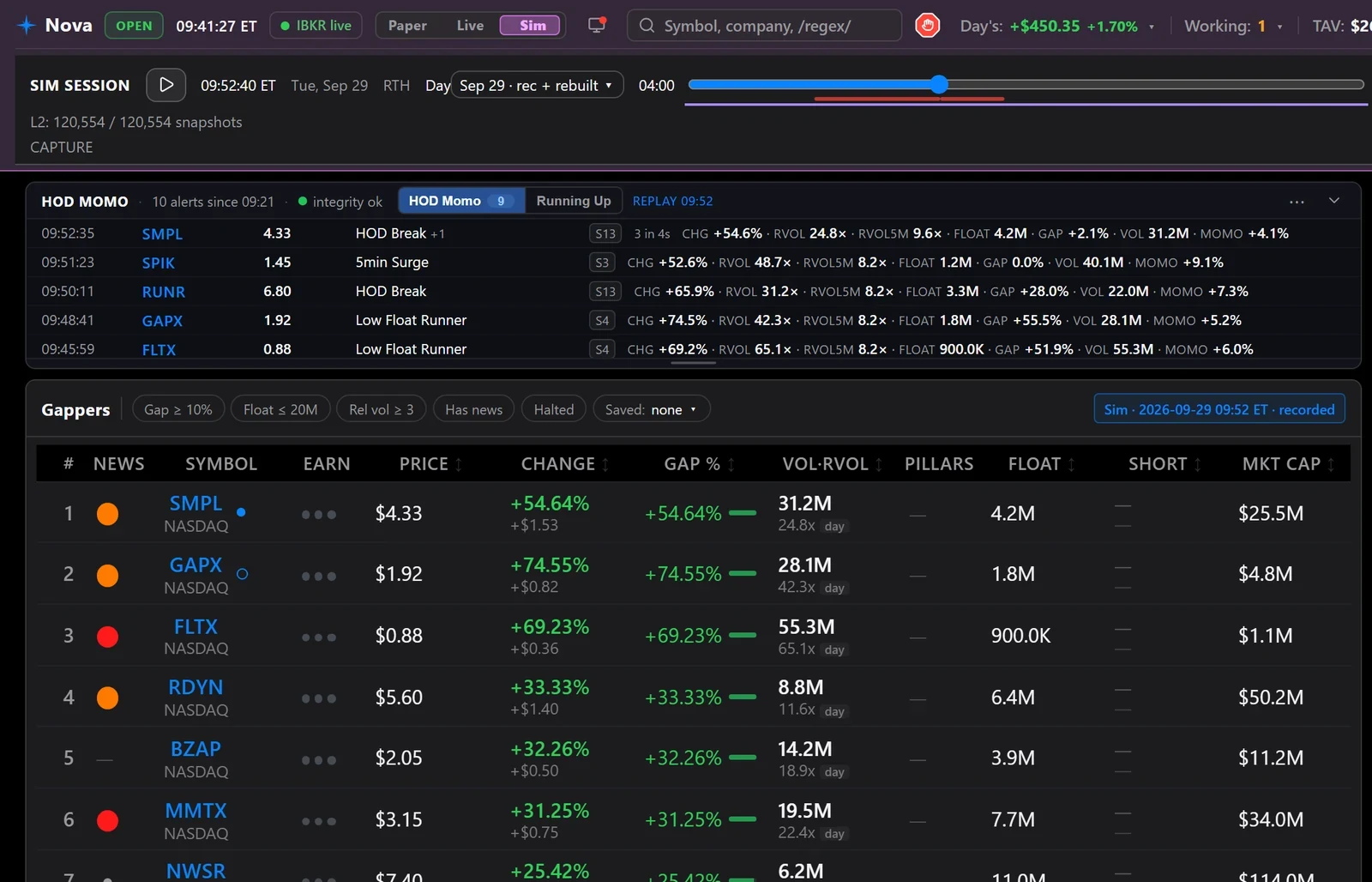
Task: Toggle the Gap ≥ 10% filter
Action: 178,409
